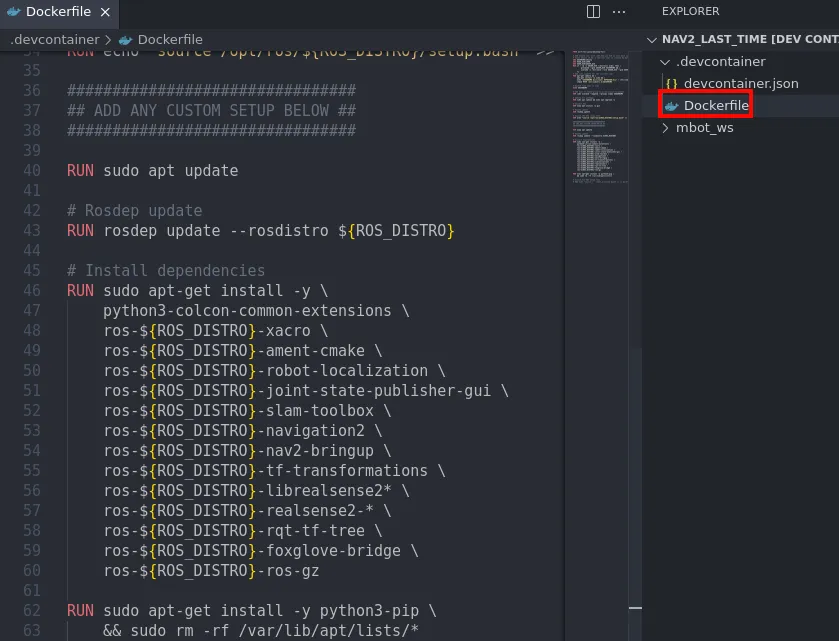The image size is (839, 641).
Task: Open the More Actions ellipsis menu
Action: pos(619,12)
